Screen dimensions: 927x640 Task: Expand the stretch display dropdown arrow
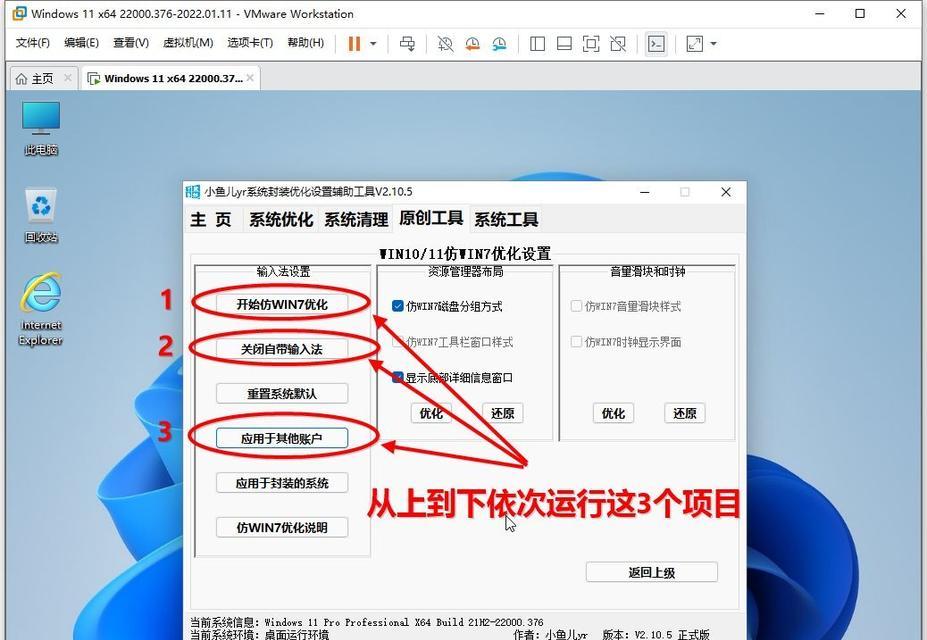click(714, 44)
